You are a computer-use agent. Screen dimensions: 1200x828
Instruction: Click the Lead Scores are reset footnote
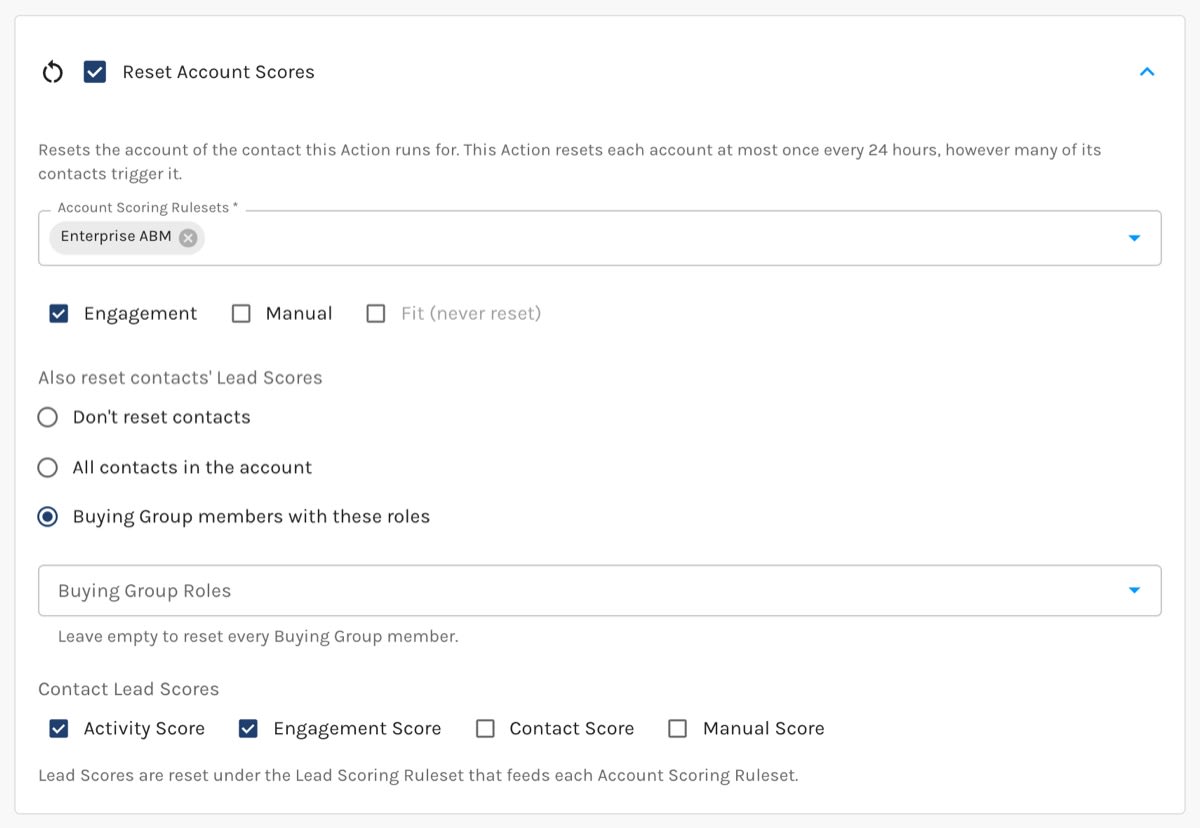(418, 776)
